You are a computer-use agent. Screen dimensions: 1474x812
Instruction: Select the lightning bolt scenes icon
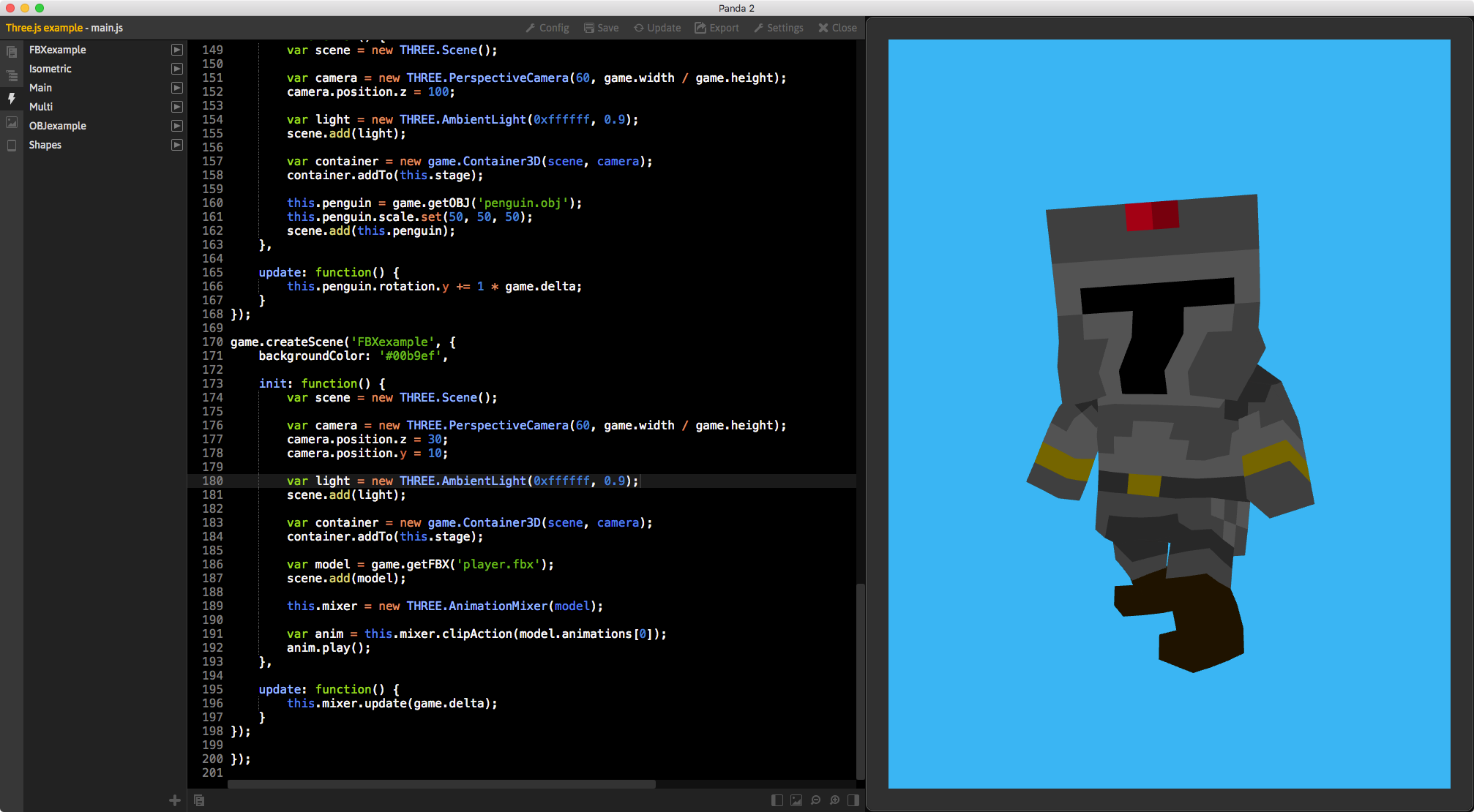click(x=12, y=99)
